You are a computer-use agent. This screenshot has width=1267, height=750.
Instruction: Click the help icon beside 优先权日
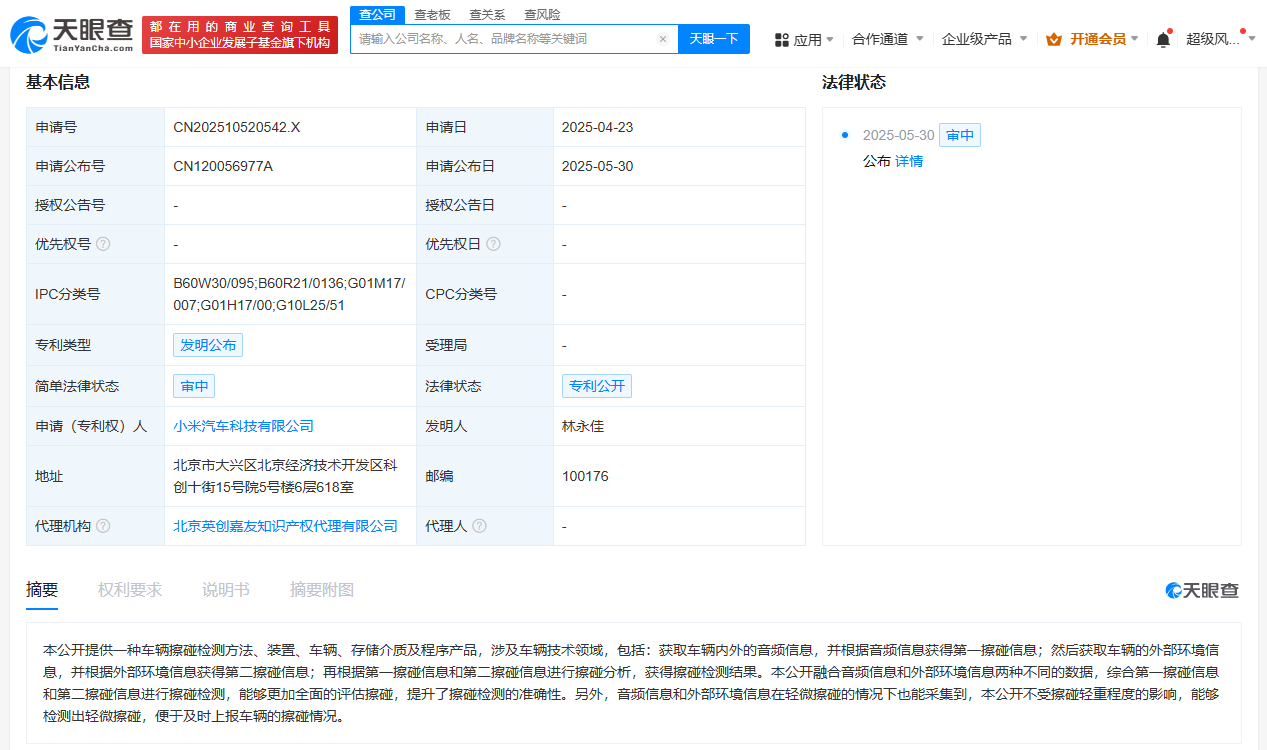pos(494,243)
